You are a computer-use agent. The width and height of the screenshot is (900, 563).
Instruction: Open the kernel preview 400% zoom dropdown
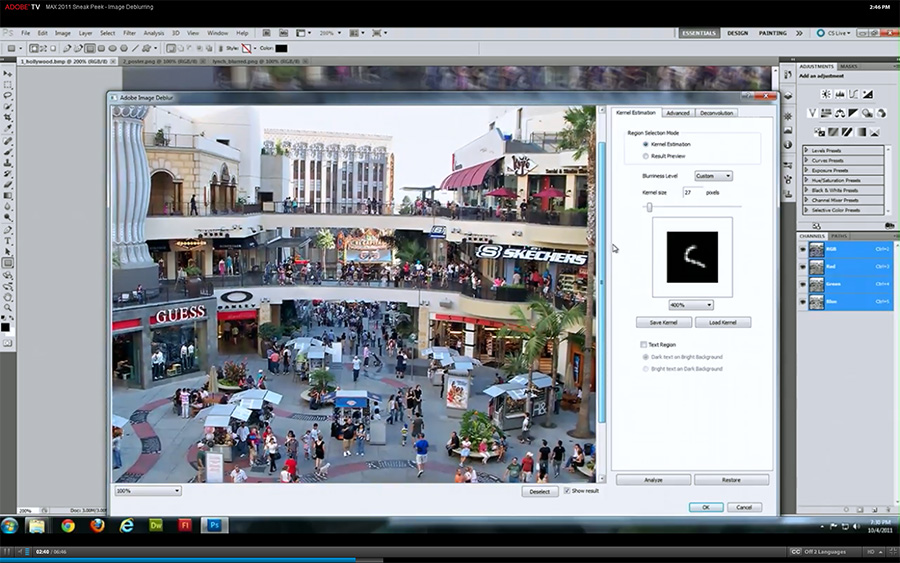[691, 305]
